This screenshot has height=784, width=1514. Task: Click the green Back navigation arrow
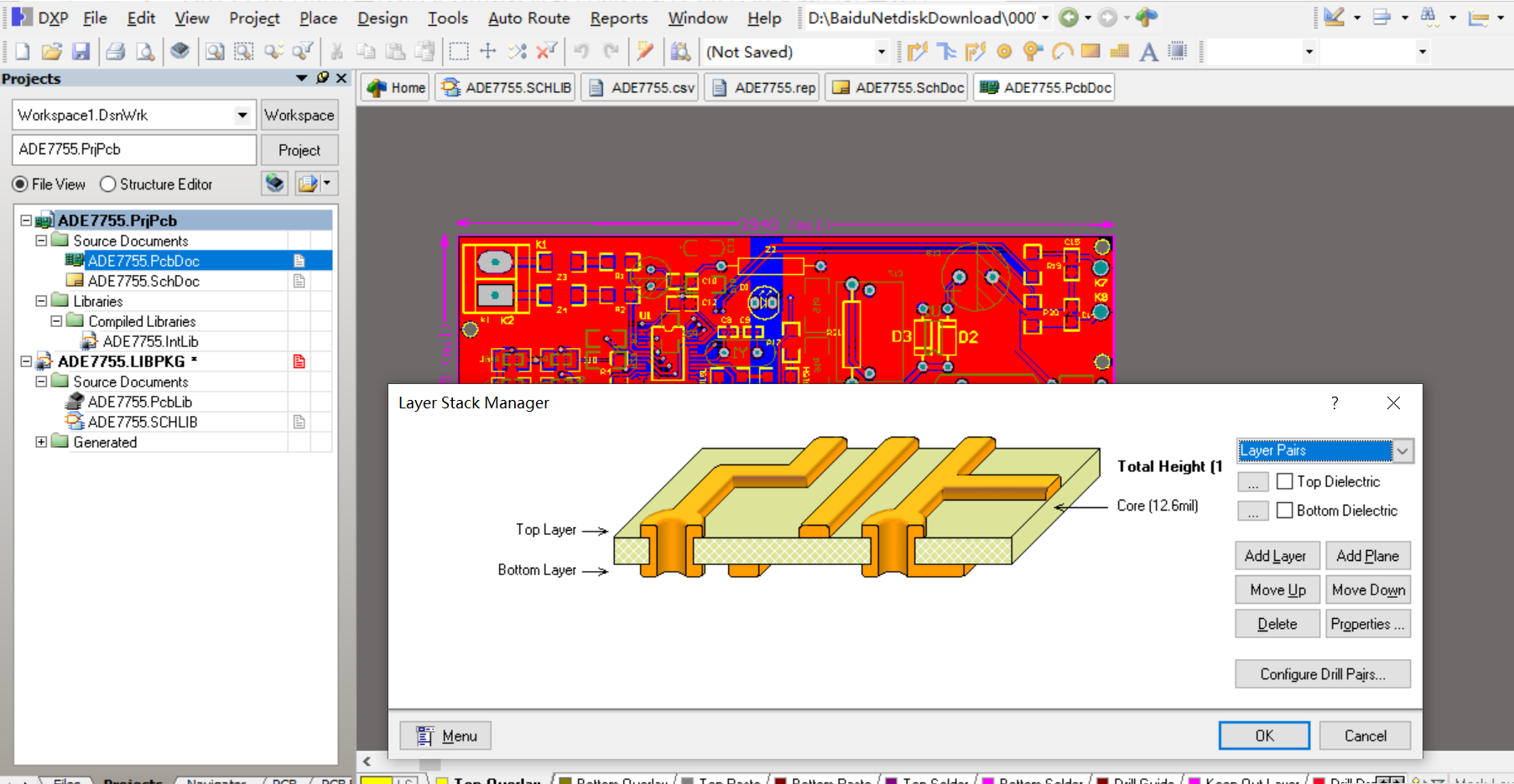(1069, 18)
